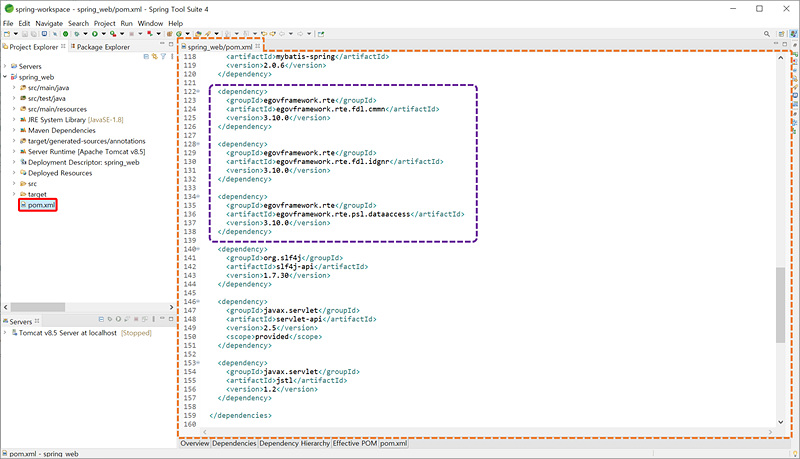Start the server with Servers panel play icon
The image size is (800, 459).
click(118, 319)
